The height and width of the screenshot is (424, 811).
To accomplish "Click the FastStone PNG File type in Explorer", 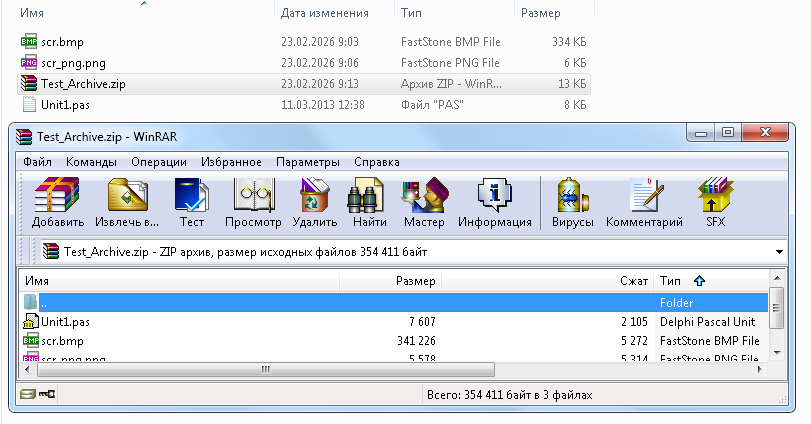I will [x=450, y=63].
